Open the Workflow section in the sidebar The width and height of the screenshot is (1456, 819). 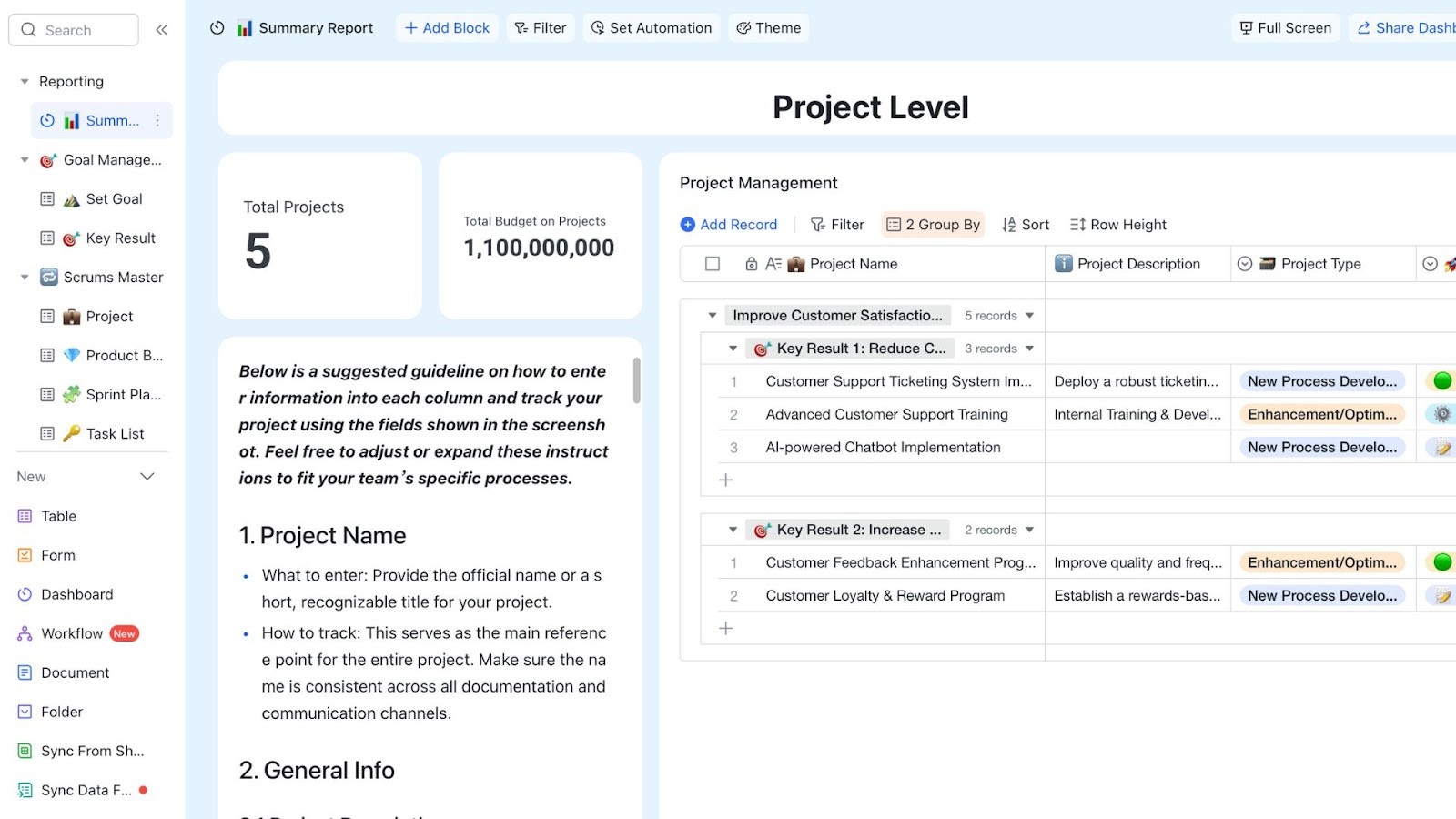[x=71, y=632]
